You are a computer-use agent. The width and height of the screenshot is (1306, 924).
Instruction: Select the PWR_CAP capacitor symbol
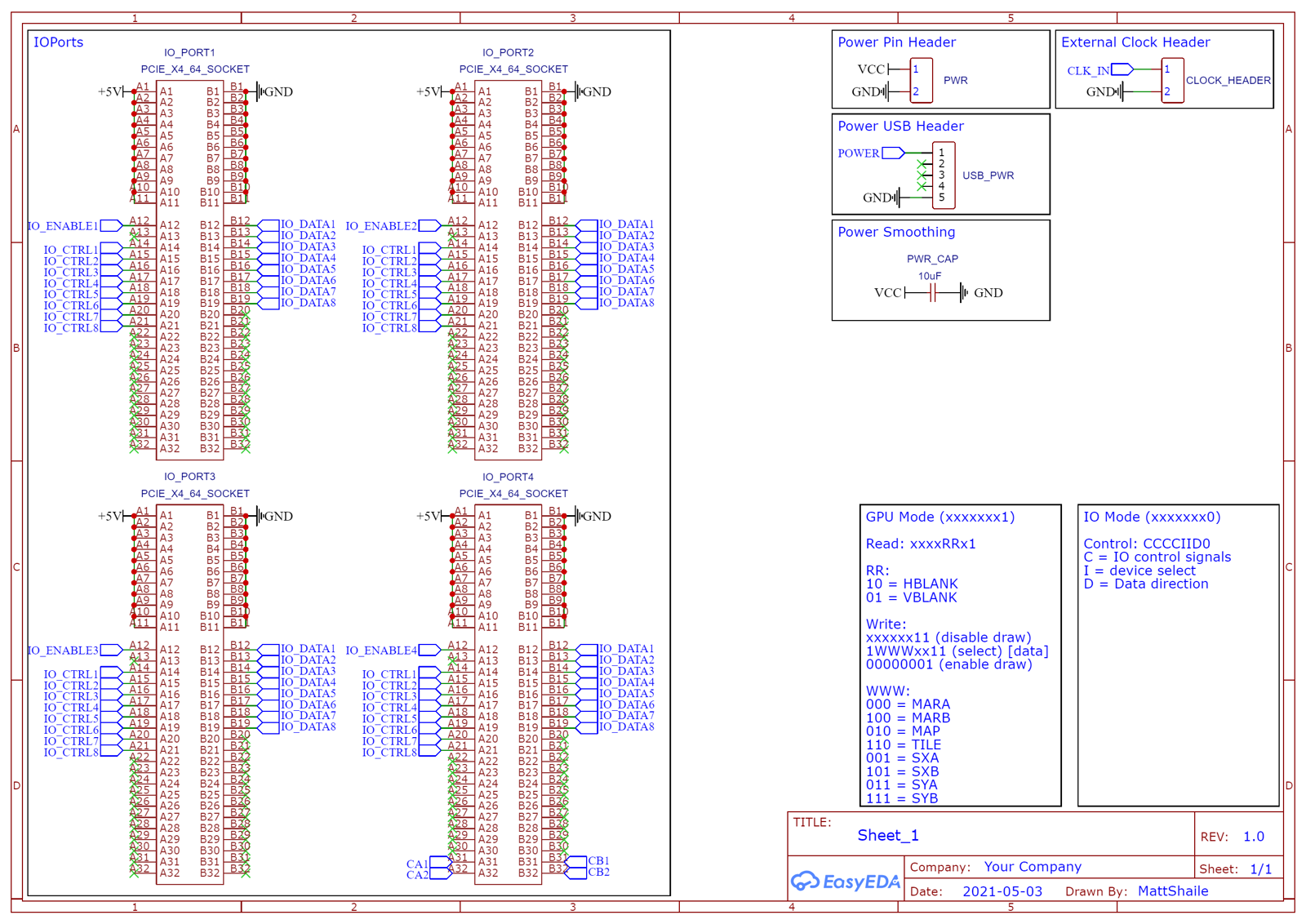[x=933, y=292]
